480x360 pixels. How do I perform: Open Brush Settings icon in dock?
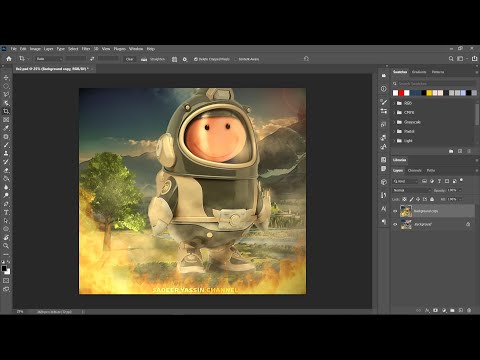click(384, 102)
